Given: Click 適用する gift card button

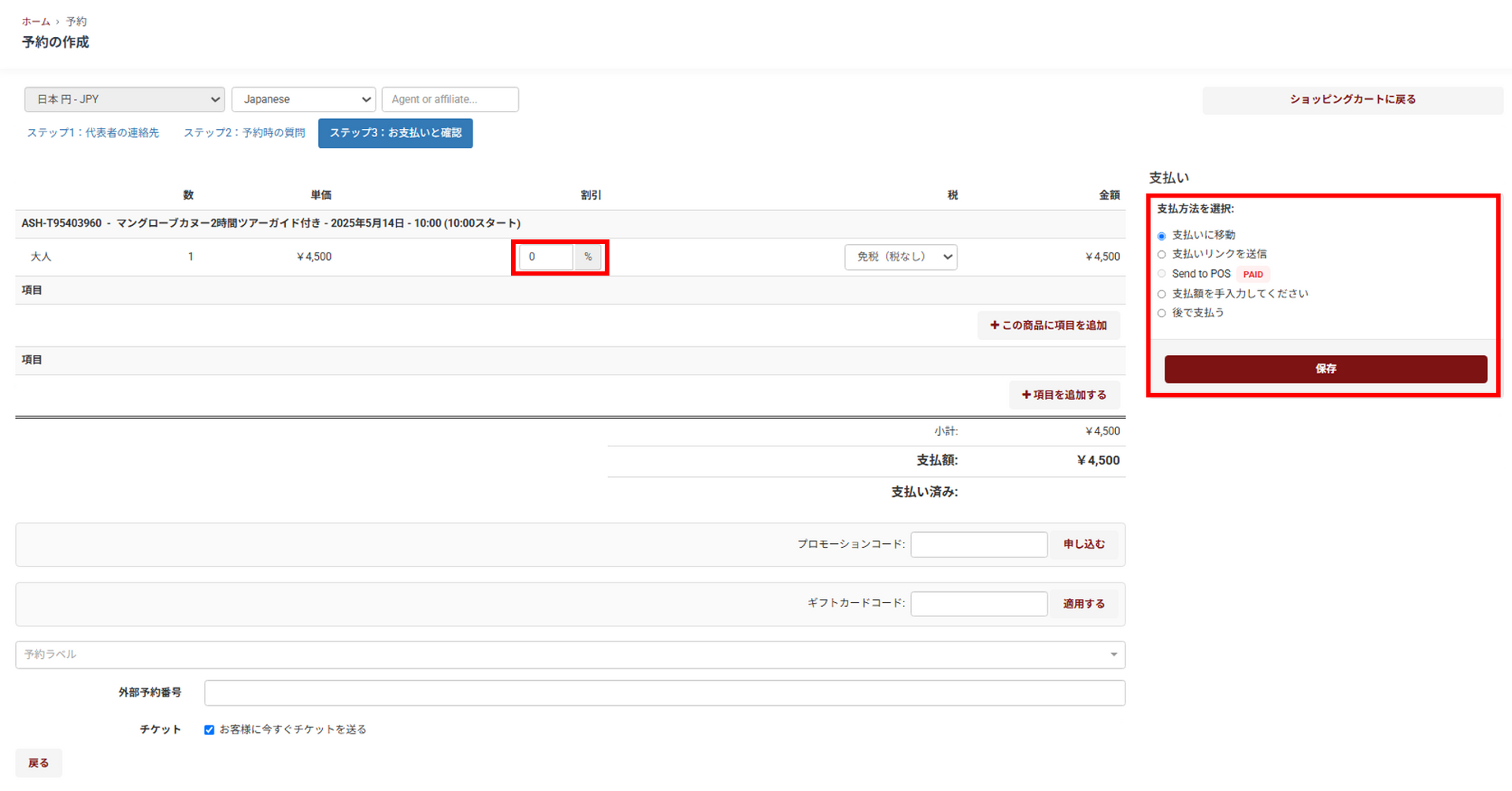Looking at the screenshot, I should click(1084, 604).
